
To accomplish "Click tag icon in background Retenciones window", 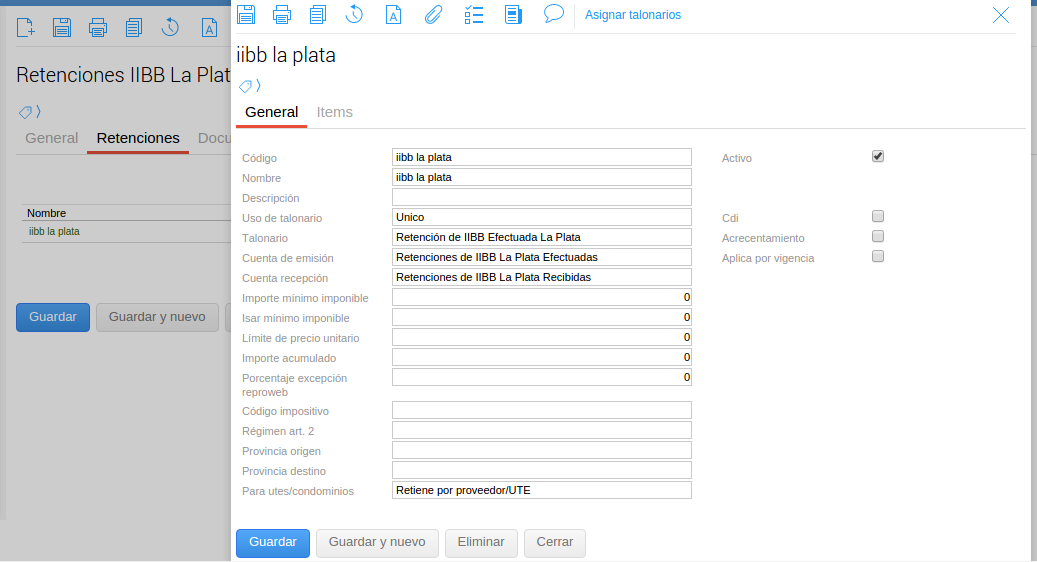I will click(25, 112).
